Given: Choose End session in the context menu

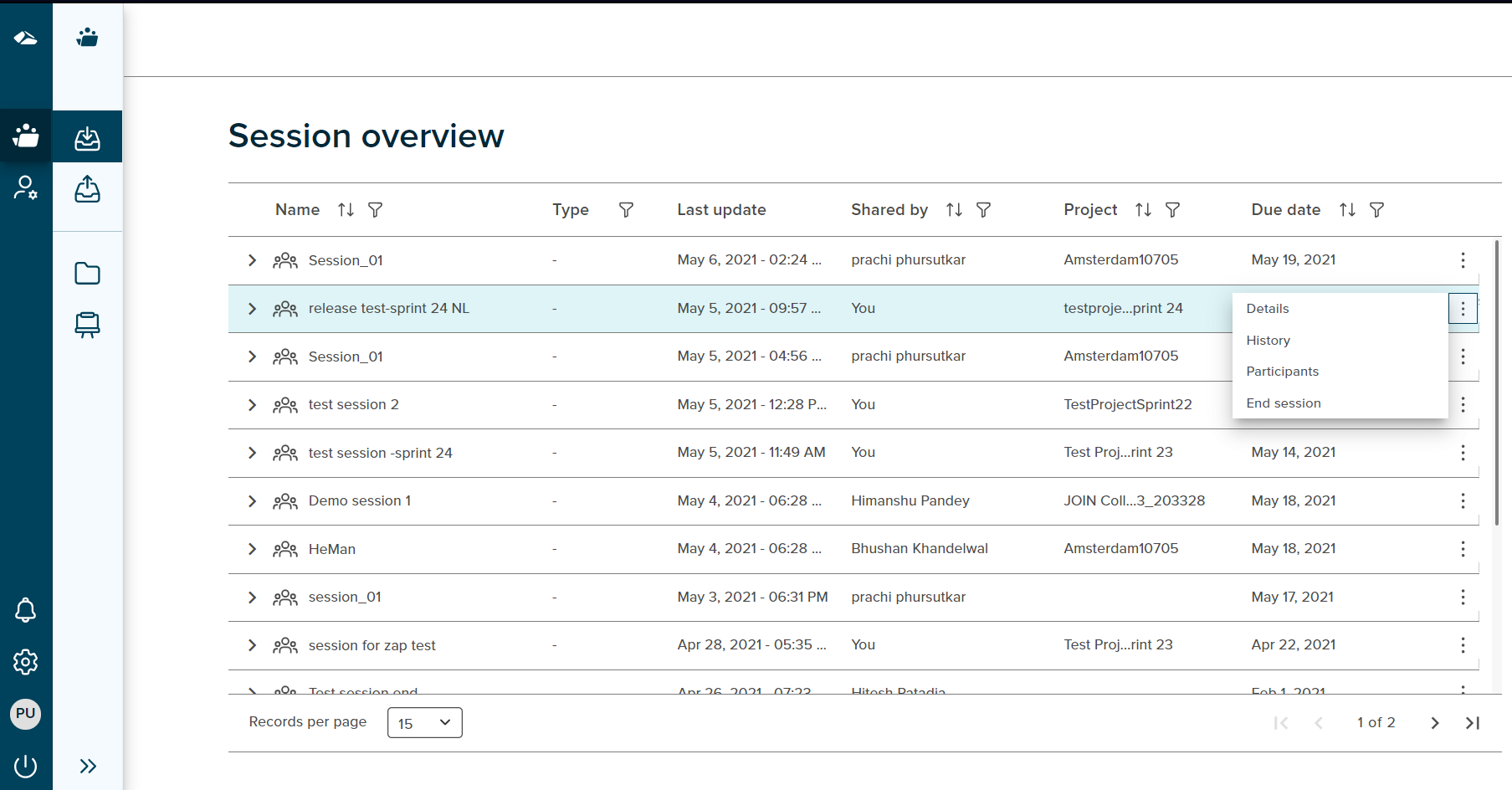Looking at the screenshot, I should 1284,403.
